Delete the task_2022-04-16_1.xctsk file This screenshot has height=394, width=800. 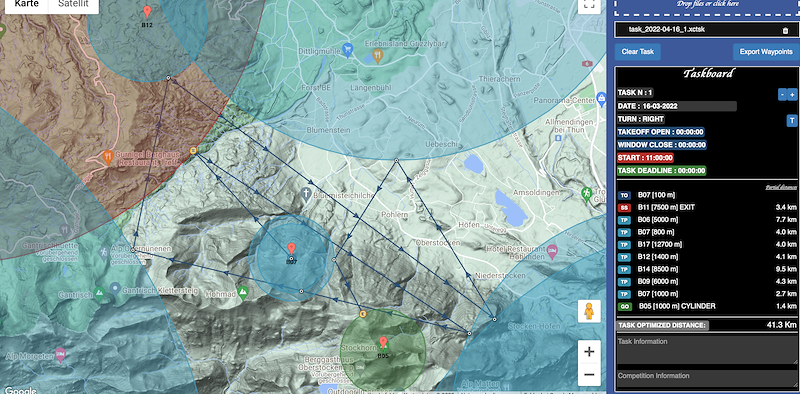pyautogui.click(x=785, y=30)
